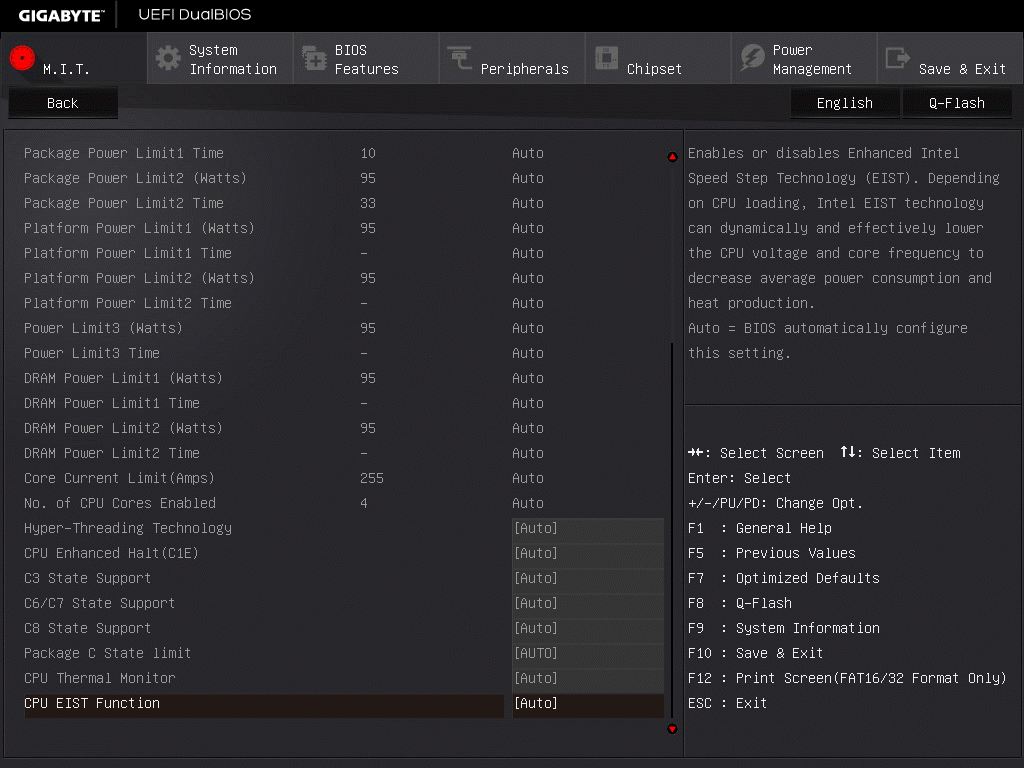Screen dimensions: 1024x768
Task: Select Package Power Limit2 Time Auto value
Action: coord(528,203)
